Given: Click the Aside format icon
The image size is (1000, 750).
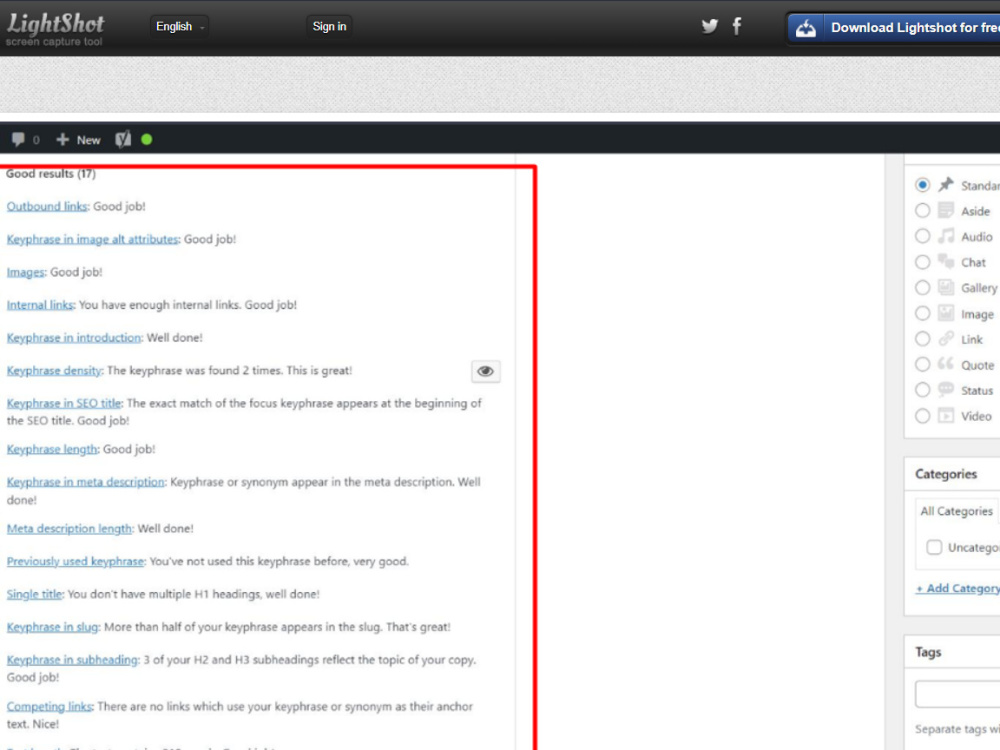Looking at the screenshot, I should [x=946, y=210].
